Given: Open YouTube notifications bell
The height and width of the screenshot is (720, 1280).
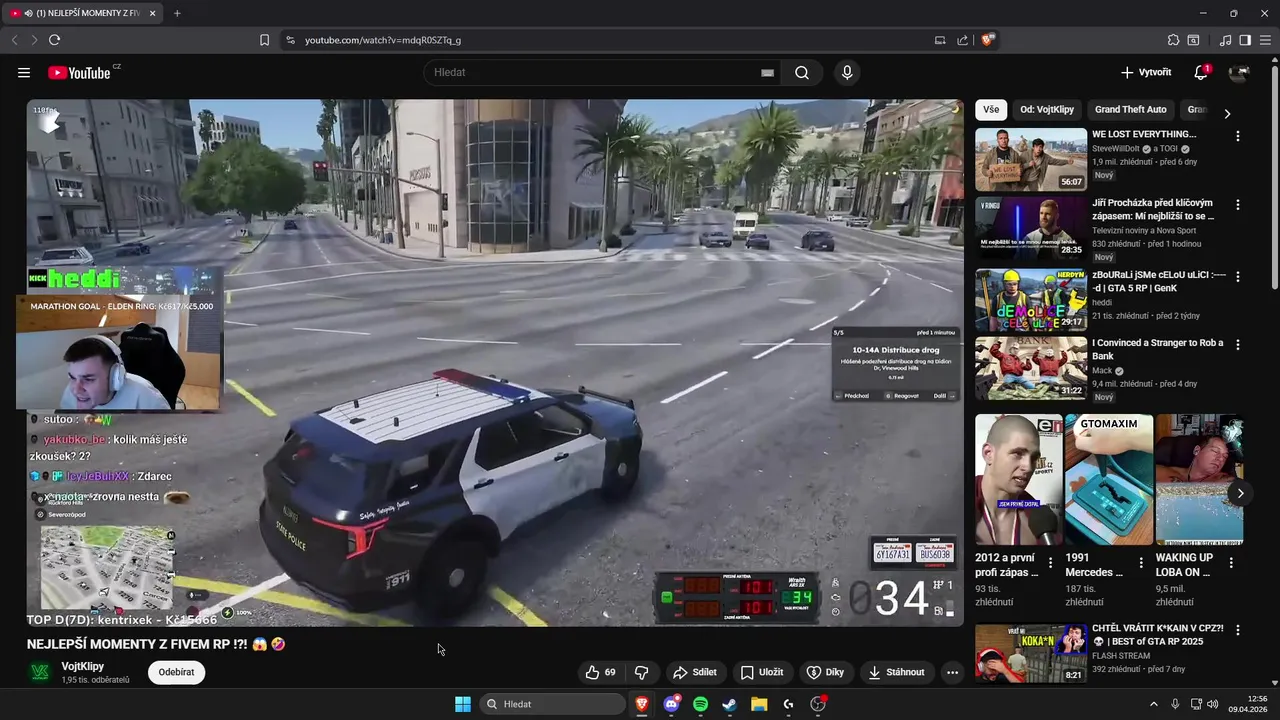Looking at the screenshot, I should [1201, 72].
